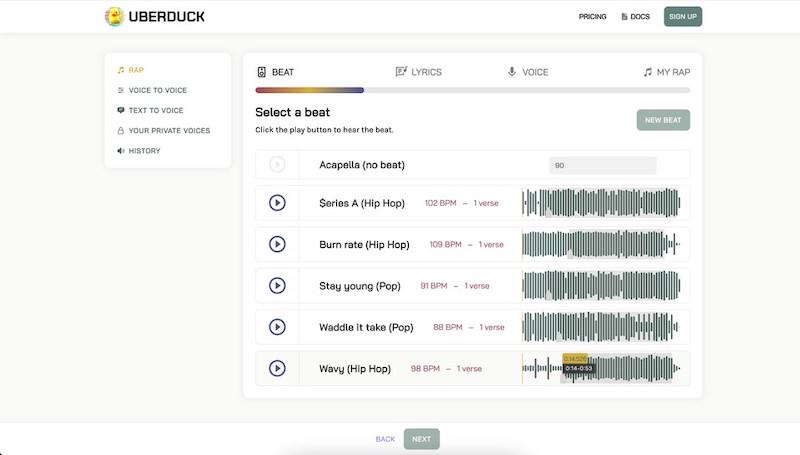Open Voice to Voice in sidebar
This screenshot has height=455, width=800.
tap(157, 90)
